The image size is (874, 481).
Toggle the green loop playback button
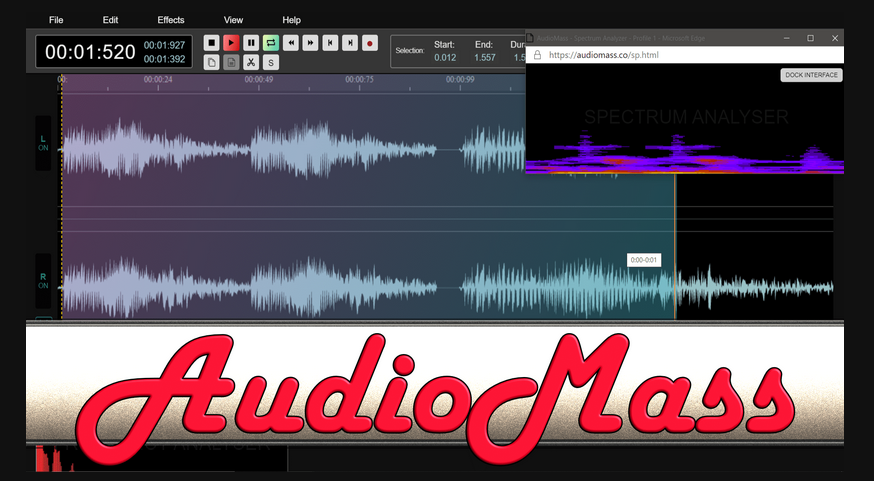[271, 42]
